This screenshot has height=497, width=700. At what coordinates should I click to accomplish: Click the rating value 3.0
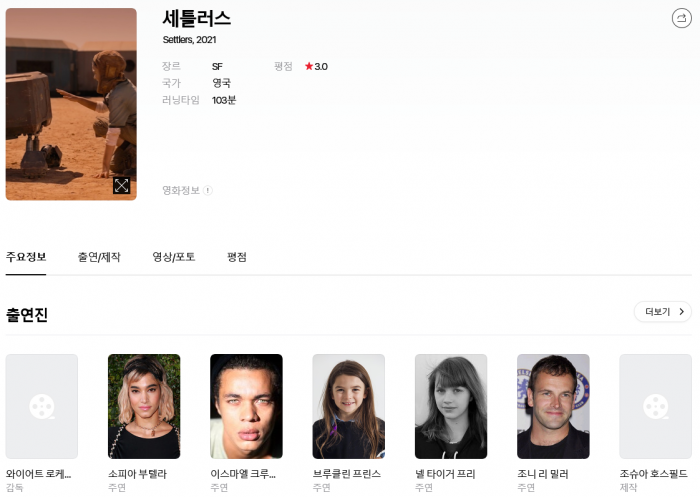pyautogui.click(x=321, y=67)
